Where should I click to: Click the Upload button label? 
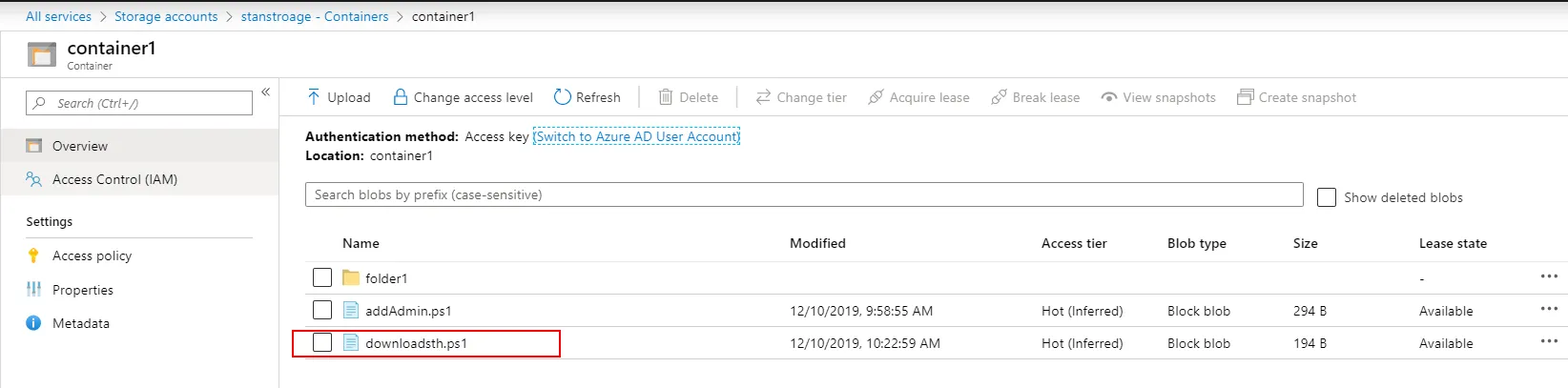coord(349,97)
